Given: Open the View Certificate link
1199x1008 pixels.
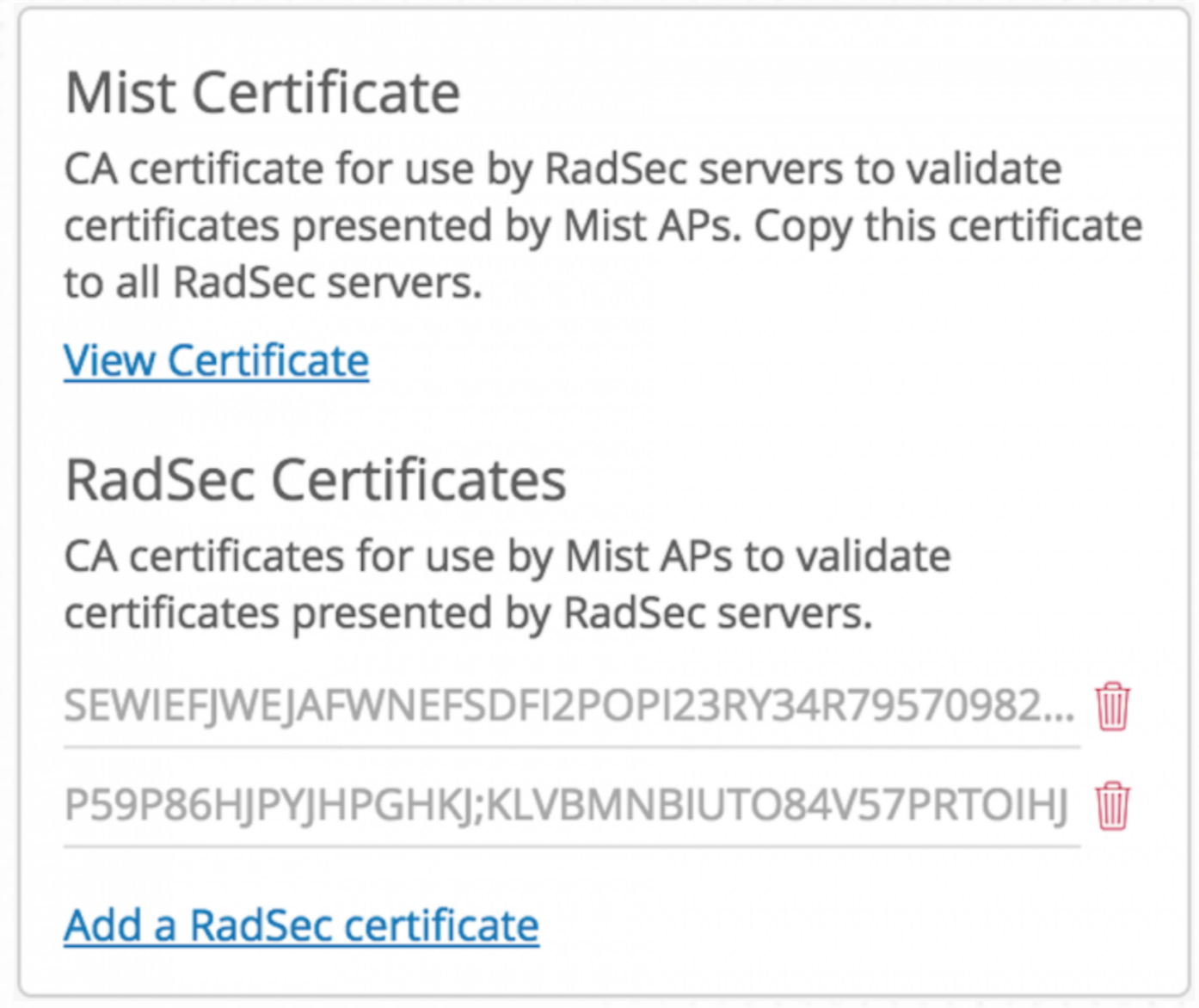Looking at the screenshot, I should pyautogui.click(x=216, y=360).
